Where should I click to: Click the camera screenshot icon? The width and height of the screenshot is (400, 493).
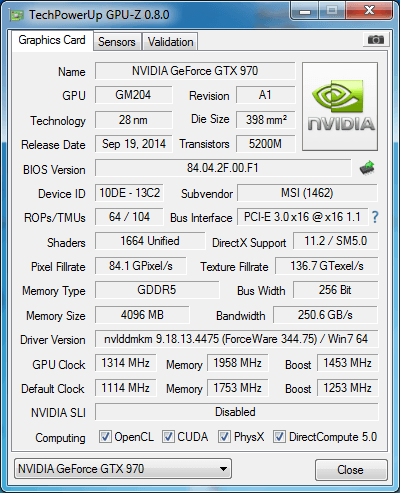[376, 40]
